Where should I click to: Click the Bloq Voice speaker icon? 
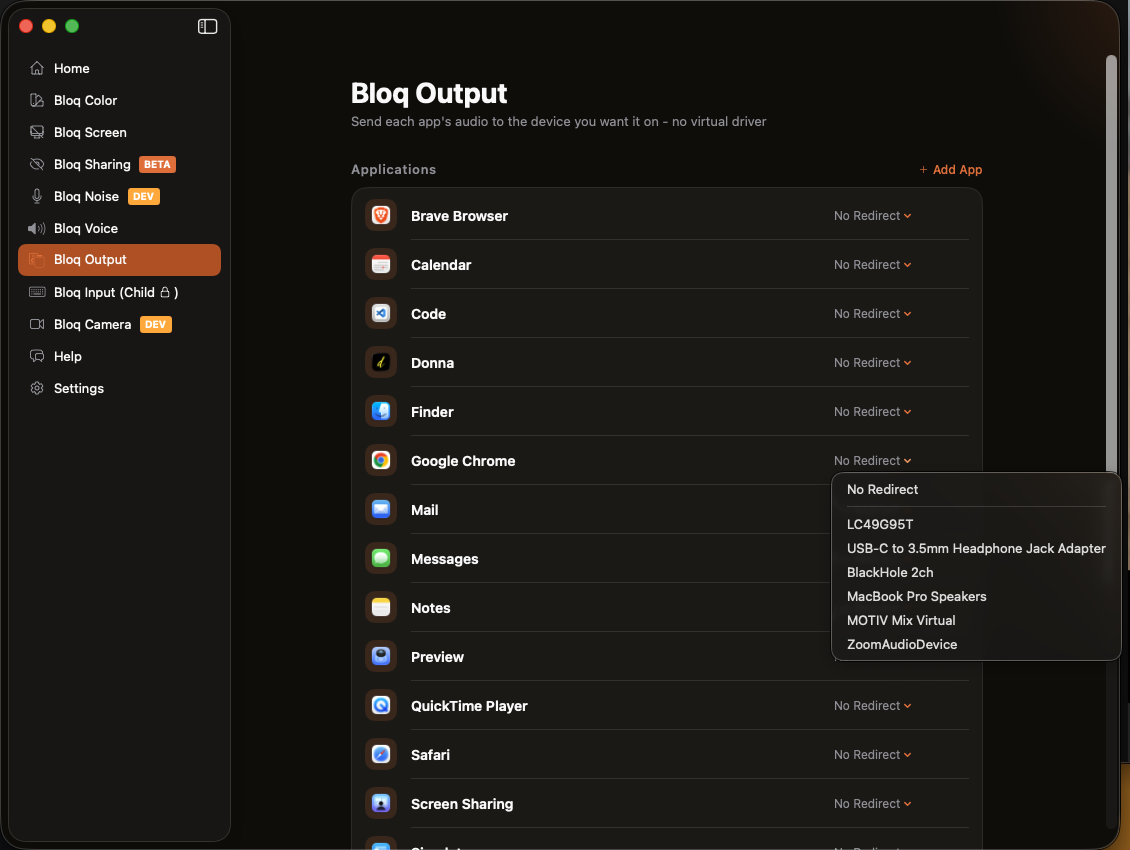[x=37, y=229]
